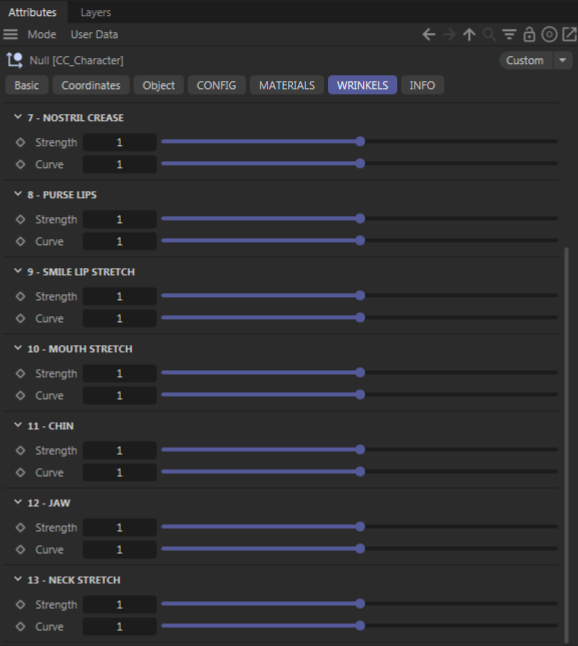
Task: Toggle keyframe diamond for Chin Strength
Action: click(20, 451)
